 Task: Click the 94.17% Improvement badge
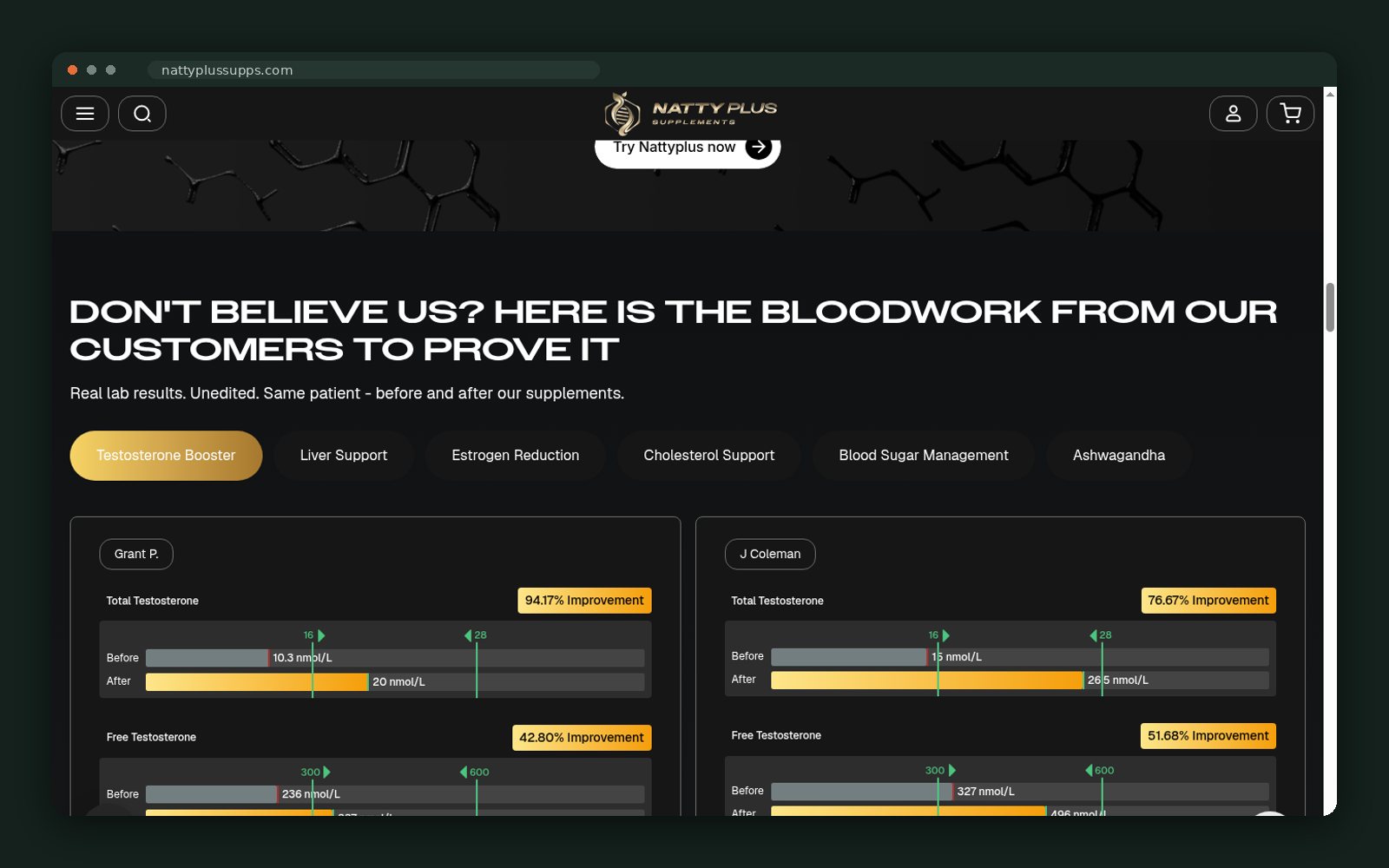[584, 601]
